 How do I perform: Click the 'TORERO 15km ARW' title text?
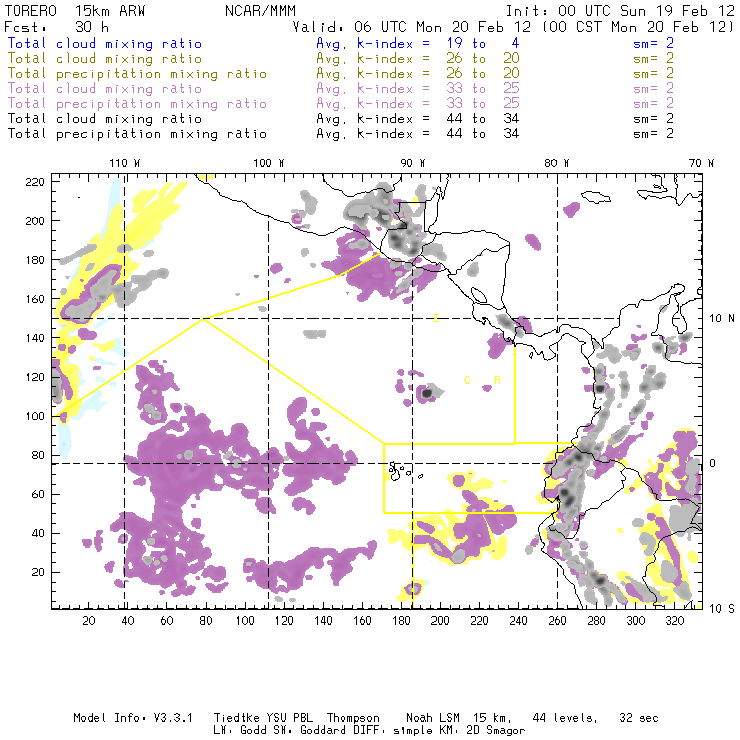(x=75, y=10)
